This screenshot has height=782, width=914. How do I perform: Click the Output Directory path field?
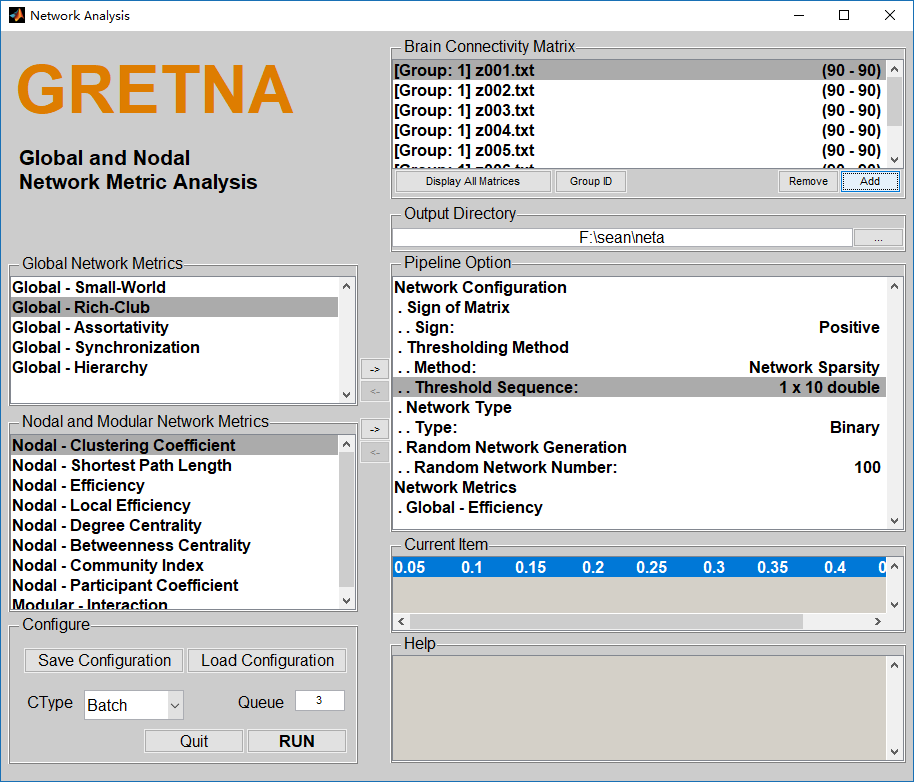point(622,238)
